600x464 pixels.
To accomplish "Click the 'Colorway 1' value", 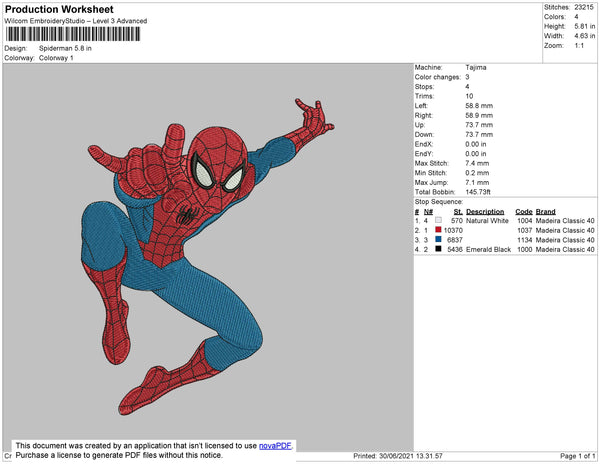I will point(56,58).
